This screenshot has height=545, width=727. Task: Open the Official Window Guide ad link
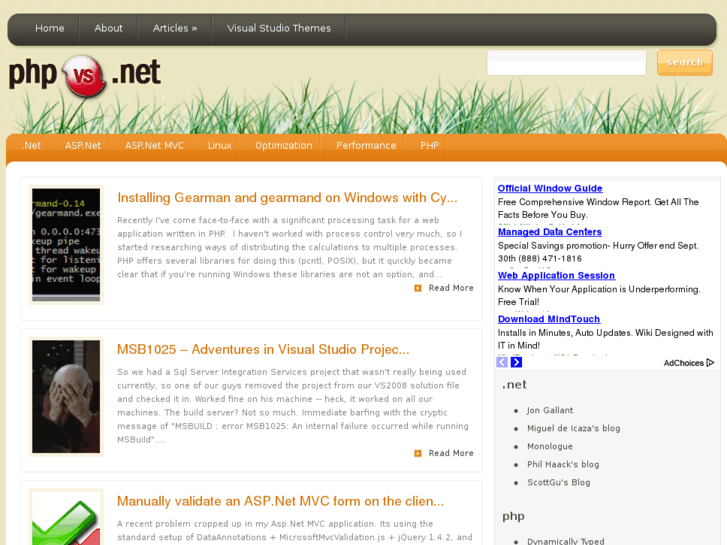pos(550,188)
